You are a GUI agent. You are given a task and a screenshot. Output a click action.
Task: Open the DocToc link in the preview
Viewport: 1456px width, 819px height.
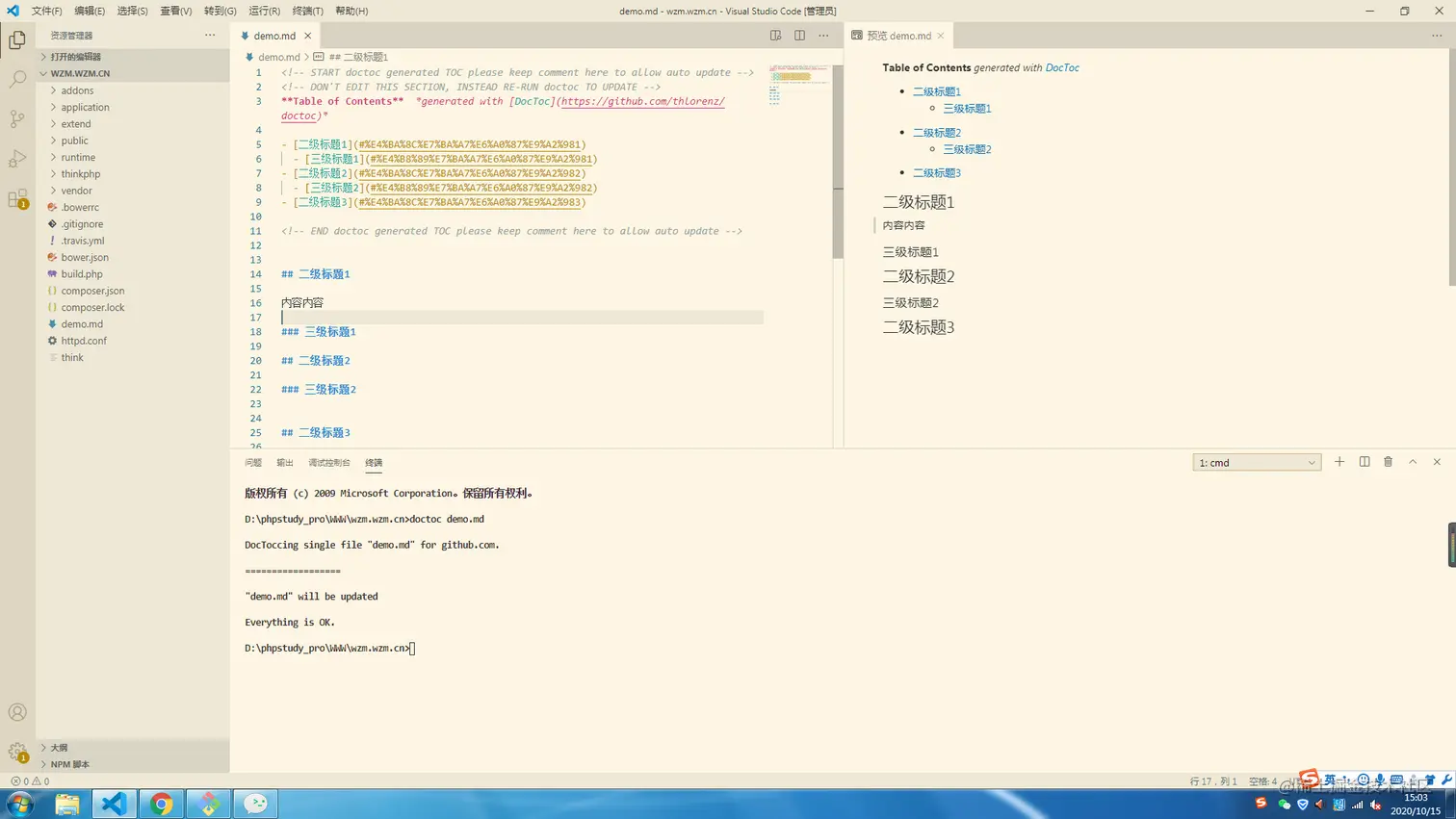point(1062,67)
